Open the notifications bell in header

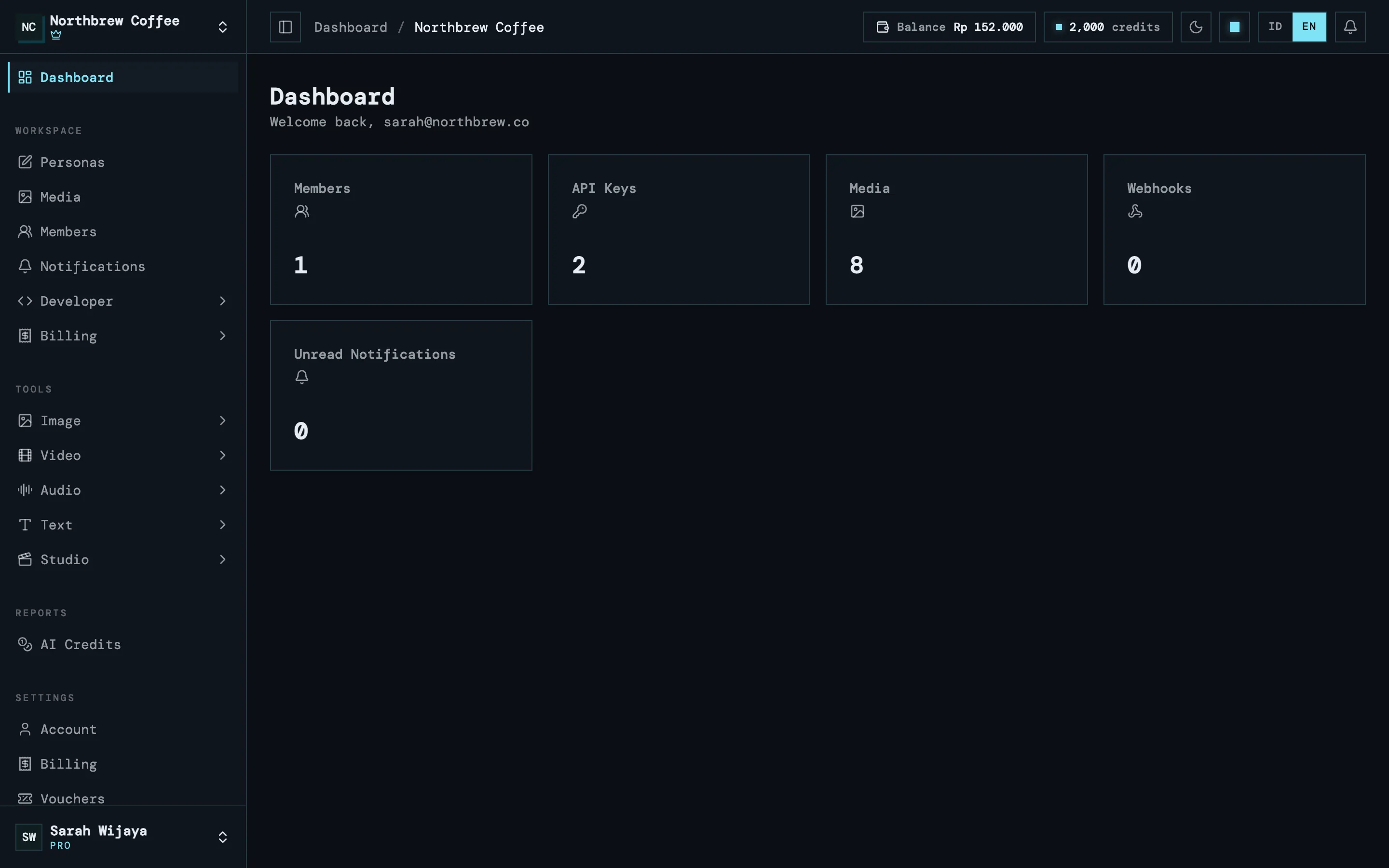pyautogui.click(x=1350, y=27)
